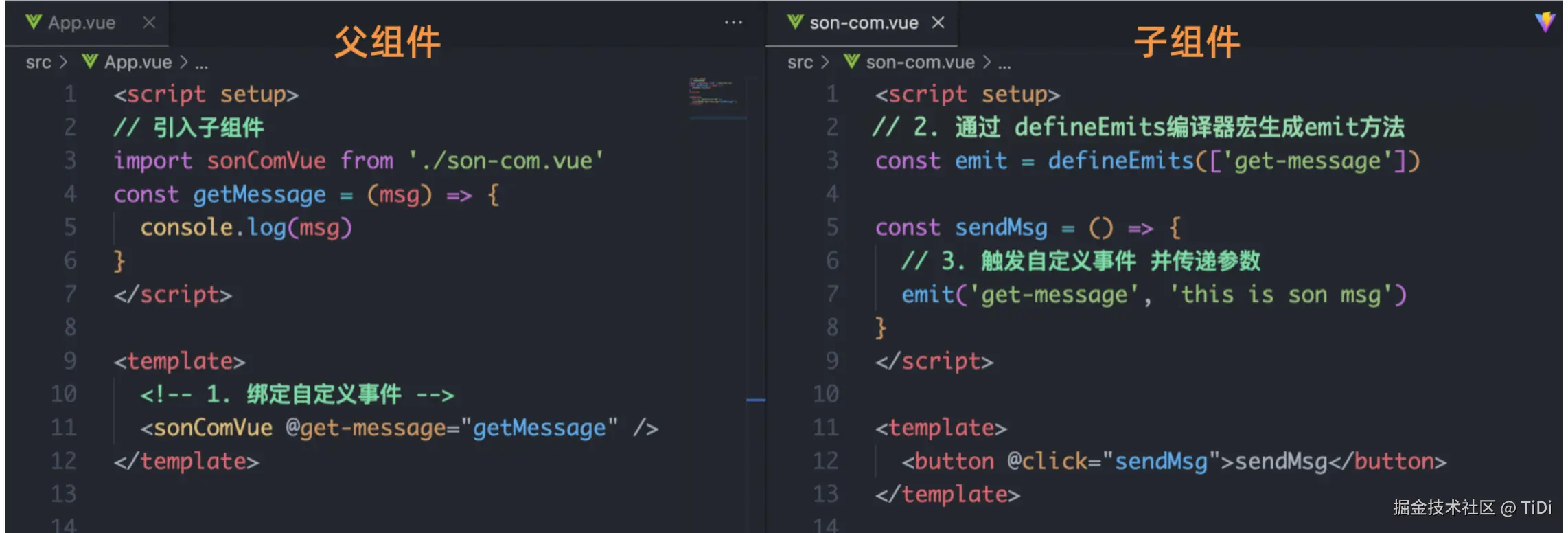The height and width of the screenshot is (533, 1568).
Task: Select src breadcrumb in son-com.vue editor
Action: tap(800, 63)
